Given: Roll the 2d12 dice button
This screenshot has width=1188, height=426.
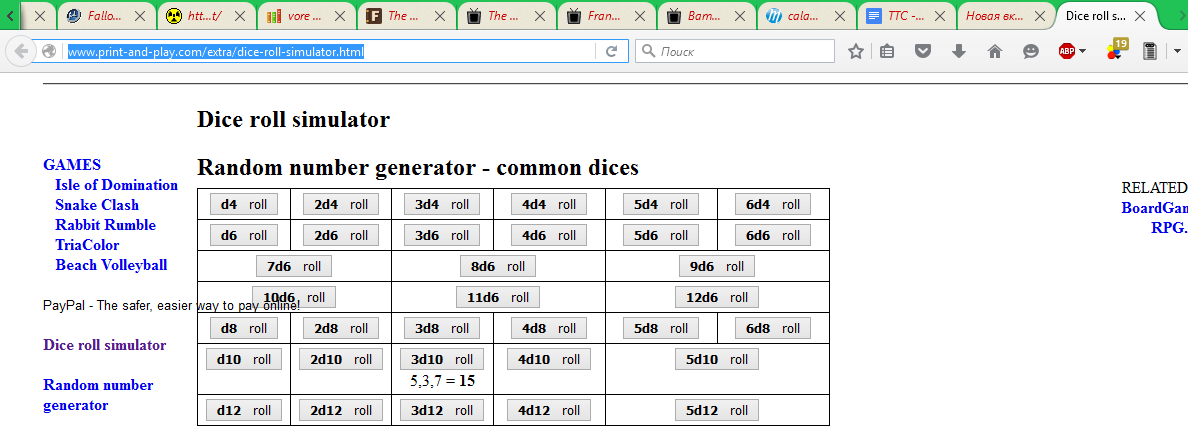Looking at the screenshot, I should tap(340, 411).
